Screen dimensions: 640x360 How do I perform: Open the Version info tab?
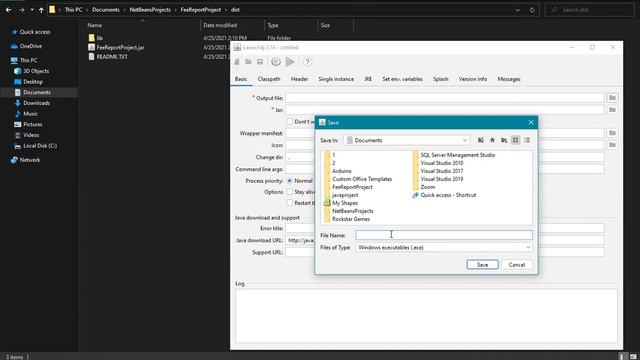[x=473, y=79]
